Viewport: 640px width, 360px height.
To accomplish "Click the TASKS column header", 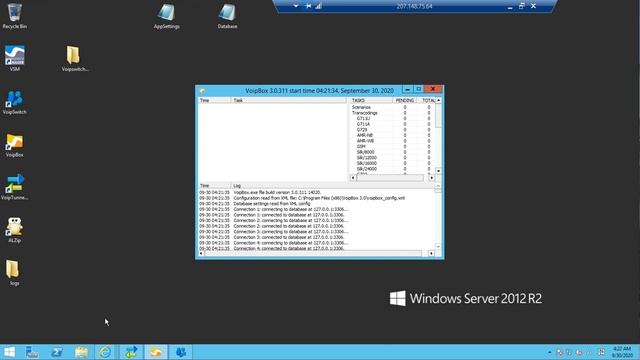I will (x=371, y=100).
